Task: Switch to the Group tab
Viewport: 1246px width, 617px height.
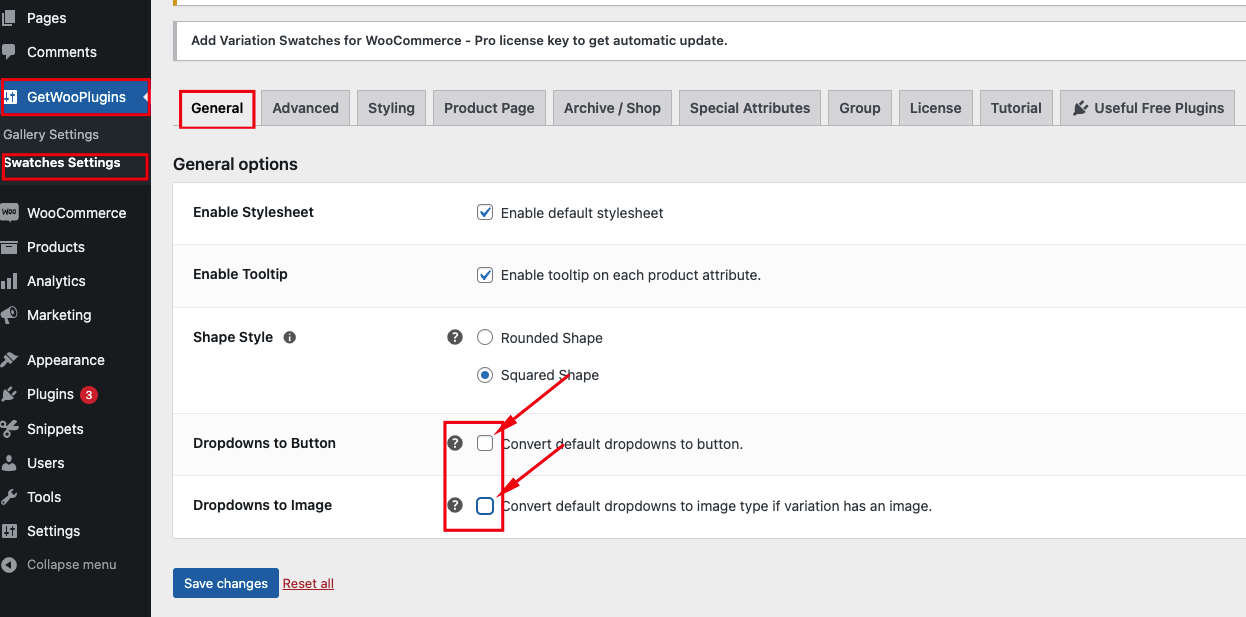Action: pos(860,108)
